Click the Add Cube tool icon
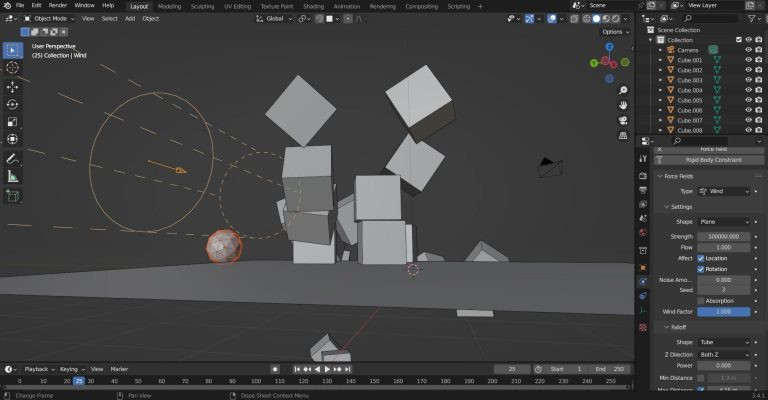The image size is (768, 400). tap(12, 197)
